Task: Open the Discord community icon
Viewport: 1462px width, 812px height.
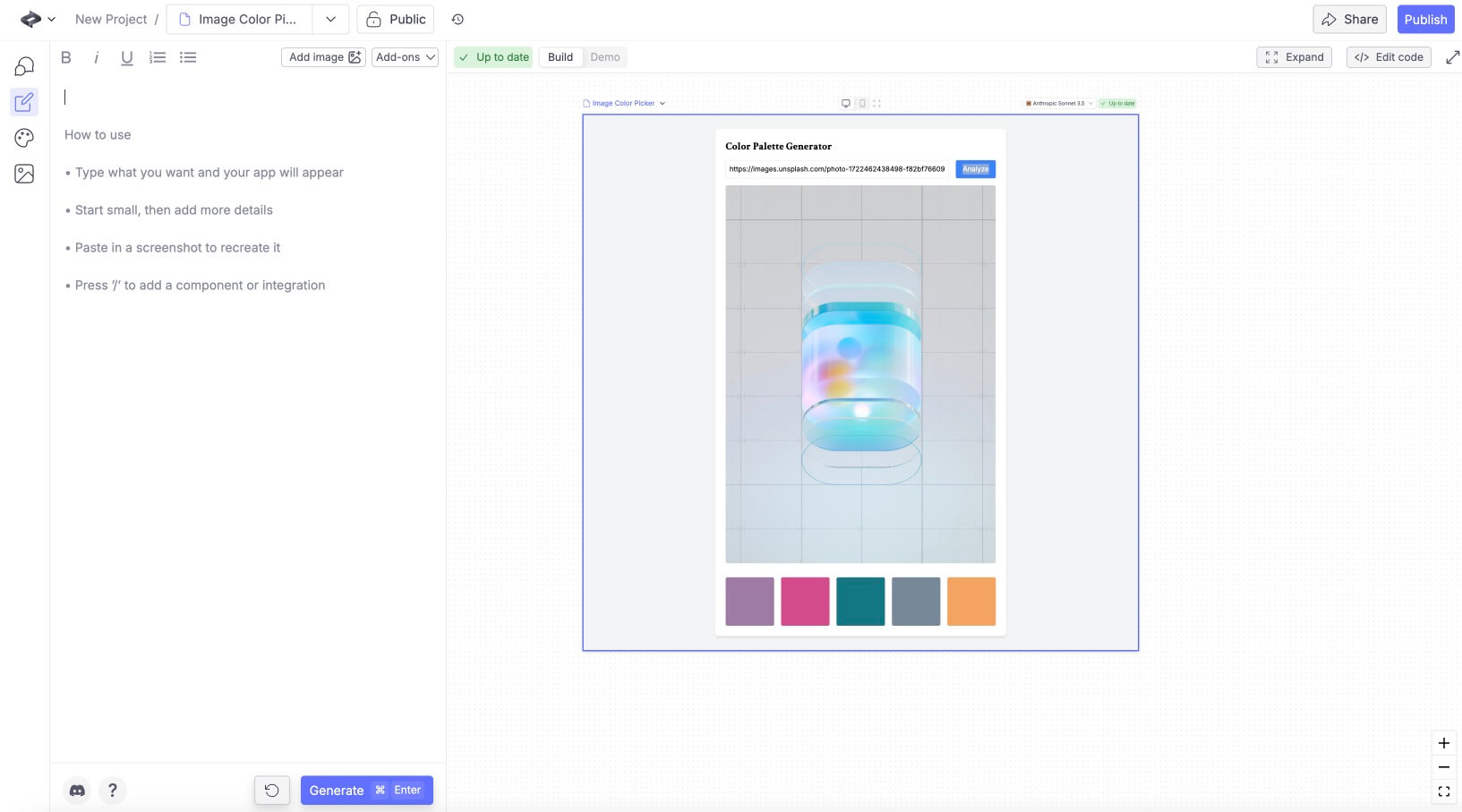Action: pyautogui.click(x=77, y=791)
